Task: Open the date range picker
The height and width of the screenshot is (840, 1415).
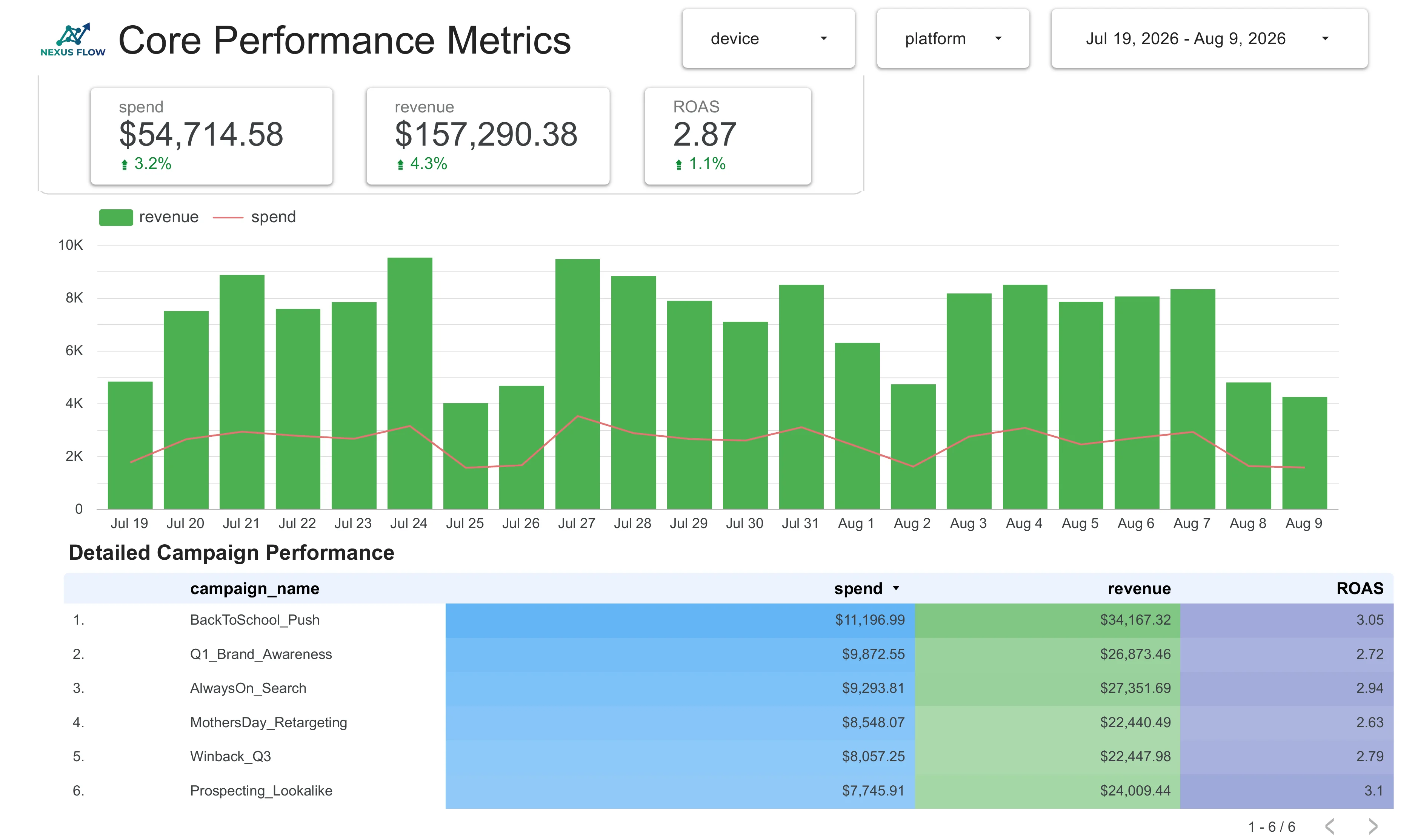Action: coord(1209,38)
